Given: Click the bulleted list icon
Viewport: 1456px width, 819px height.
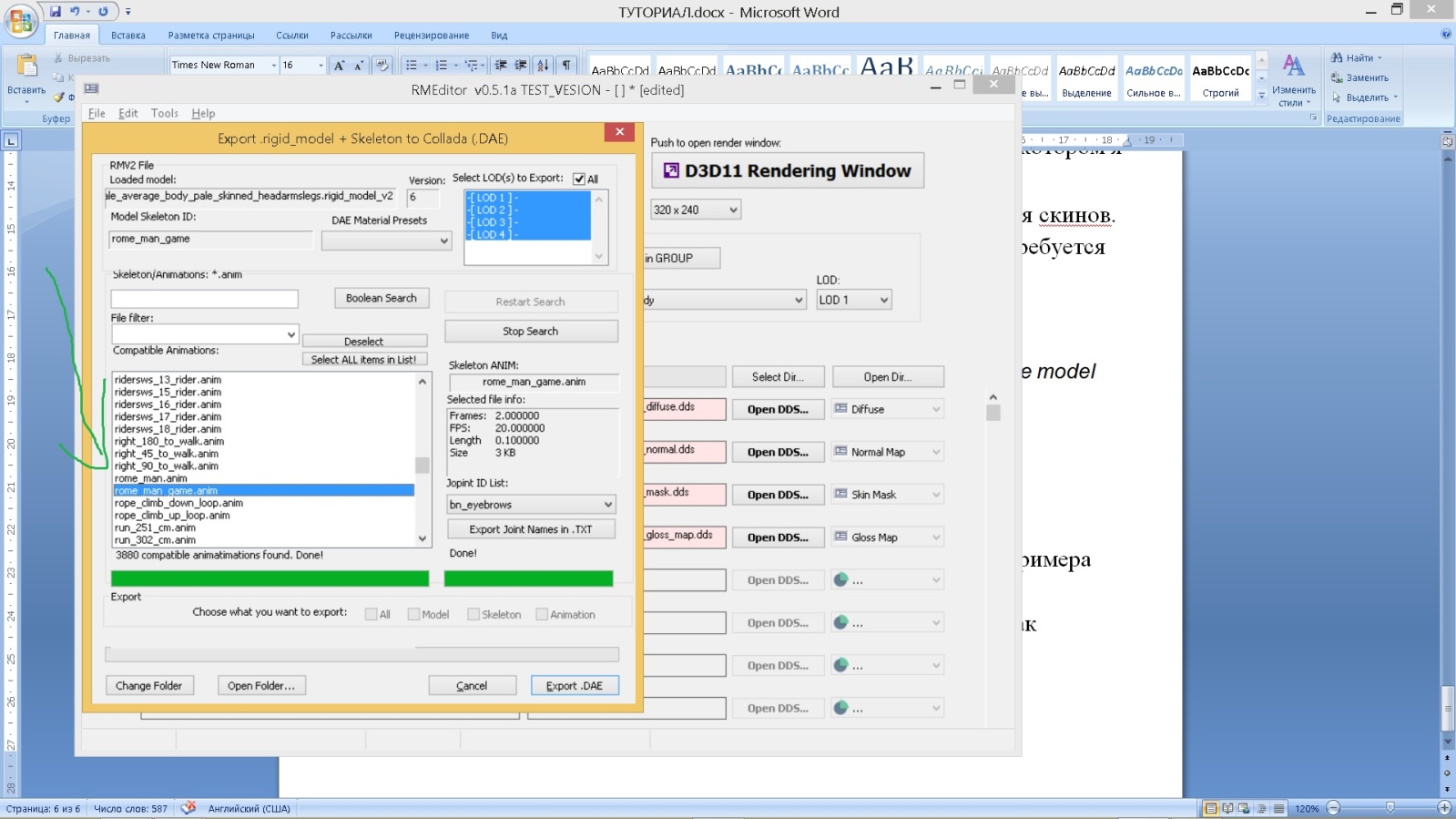Looking at the screenshot, I should coord(412,65).
